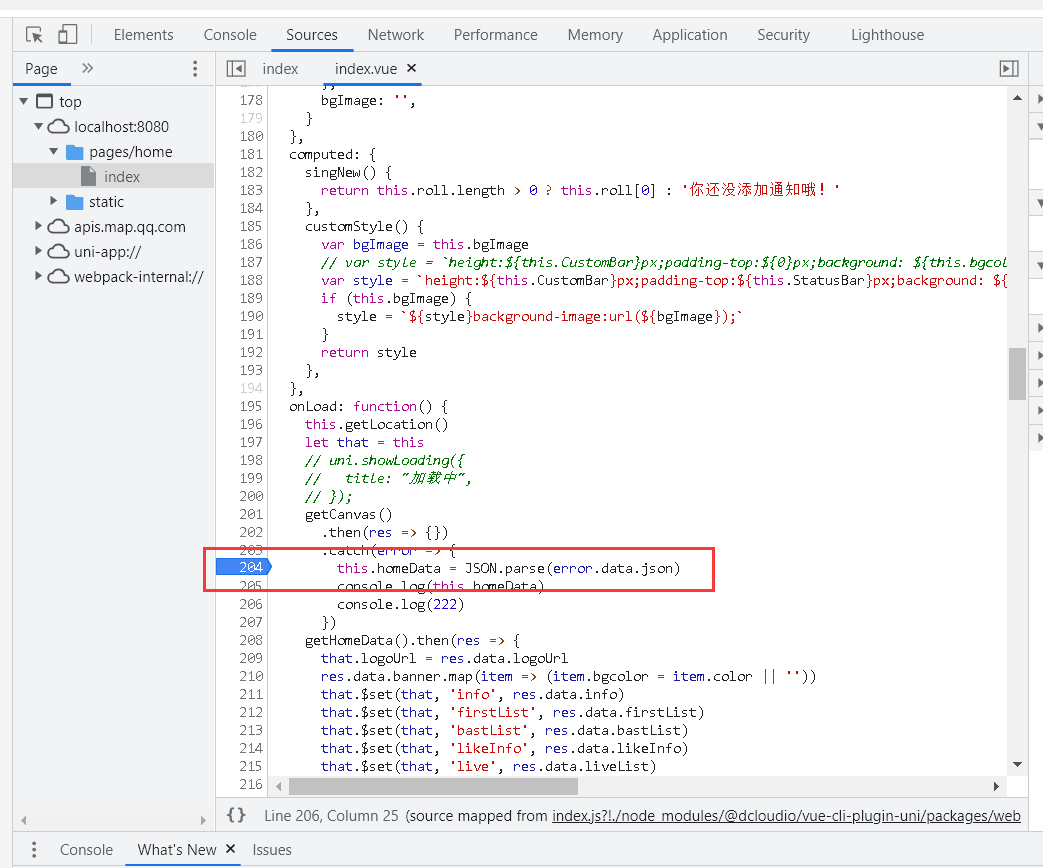This screenshot has height=868, width=1043.
Task: Add a breakpoint at line 190
Action: [x=251, y=316]
